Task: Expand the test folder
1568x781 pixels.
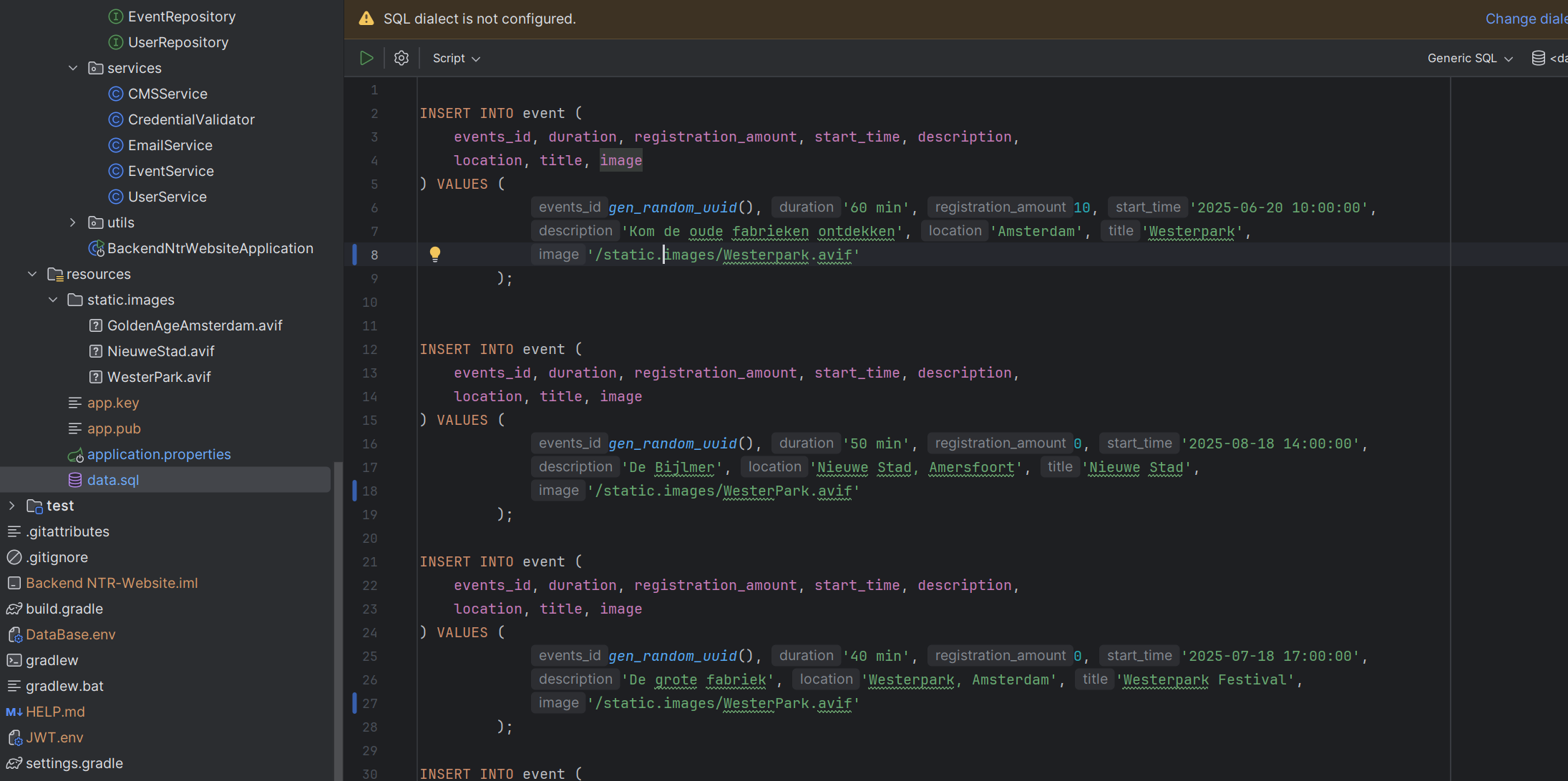Action: [x=11, y=506]
